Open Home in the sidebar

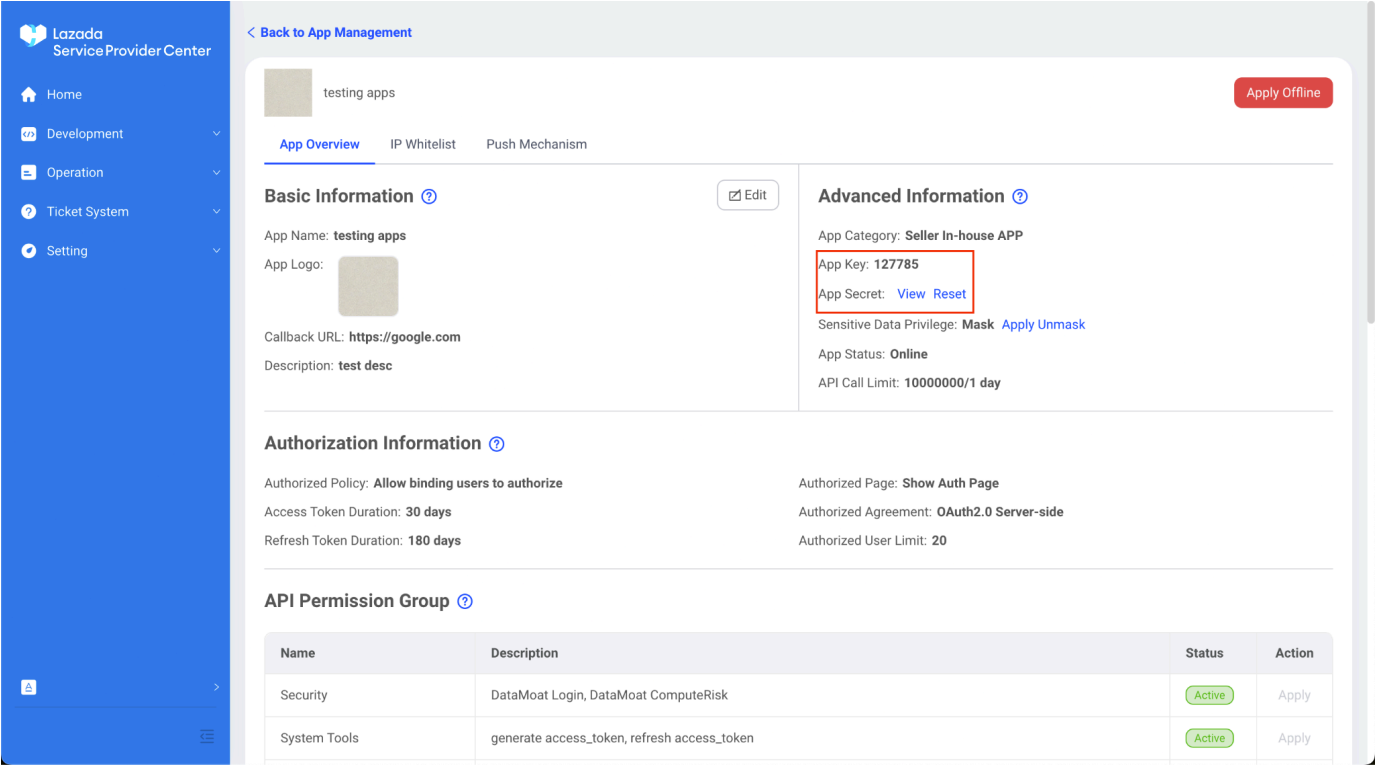click(x=64, y=95)
